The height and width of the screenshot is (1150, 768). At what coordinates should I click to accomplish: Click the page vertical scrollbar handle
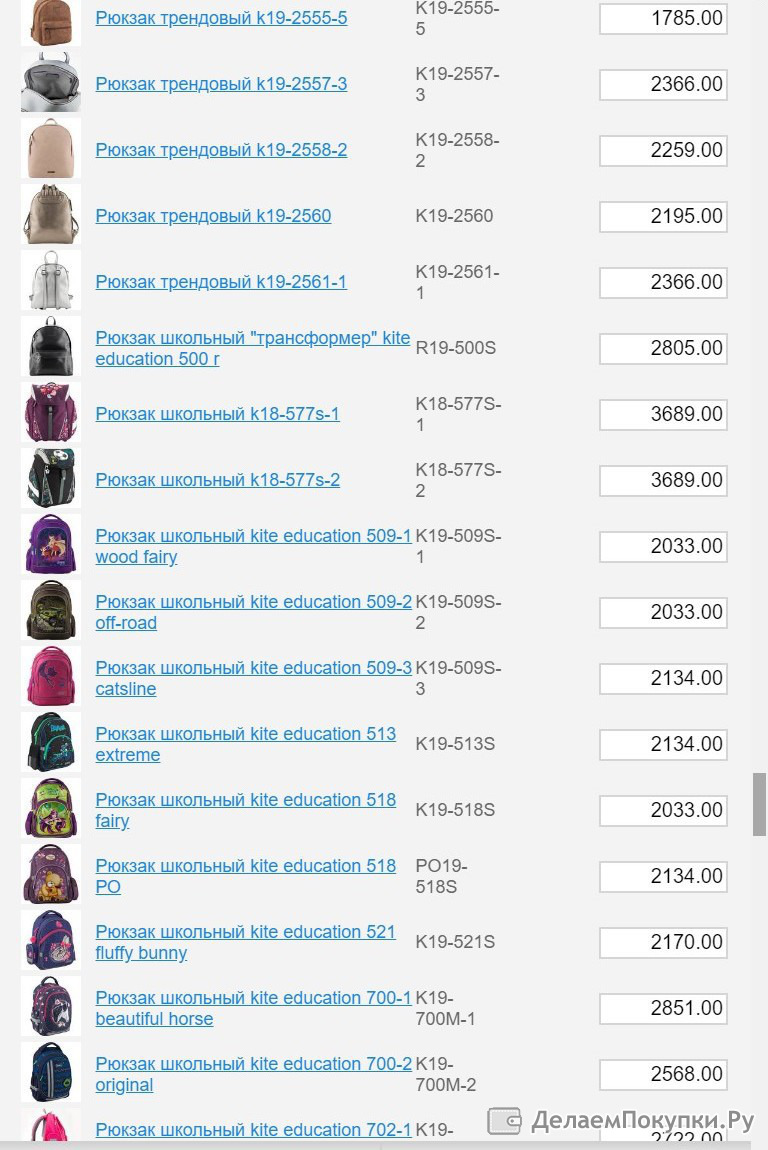(759, 804)
